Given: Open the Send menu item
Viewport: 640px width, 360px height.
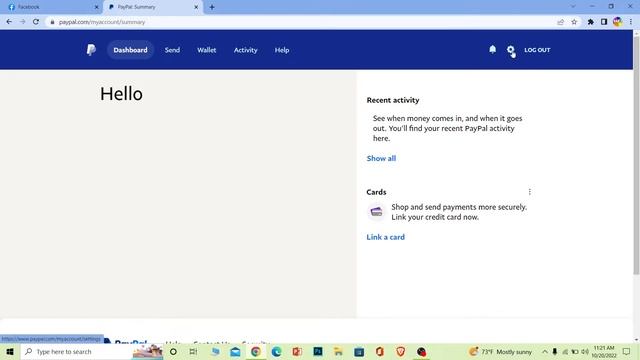Looking at the screenshot, I should click(172, 50).
